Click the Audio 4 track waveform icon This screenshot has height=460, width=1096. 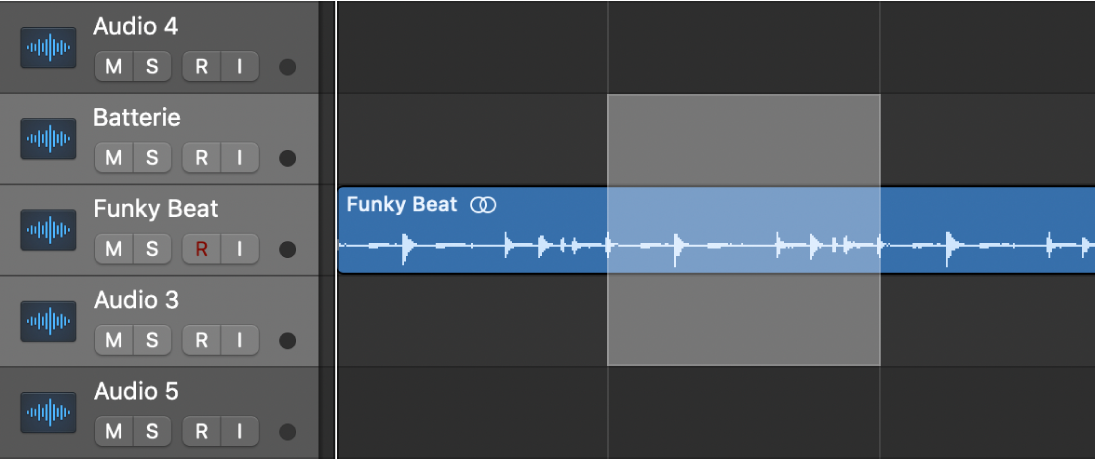[48, 48]
